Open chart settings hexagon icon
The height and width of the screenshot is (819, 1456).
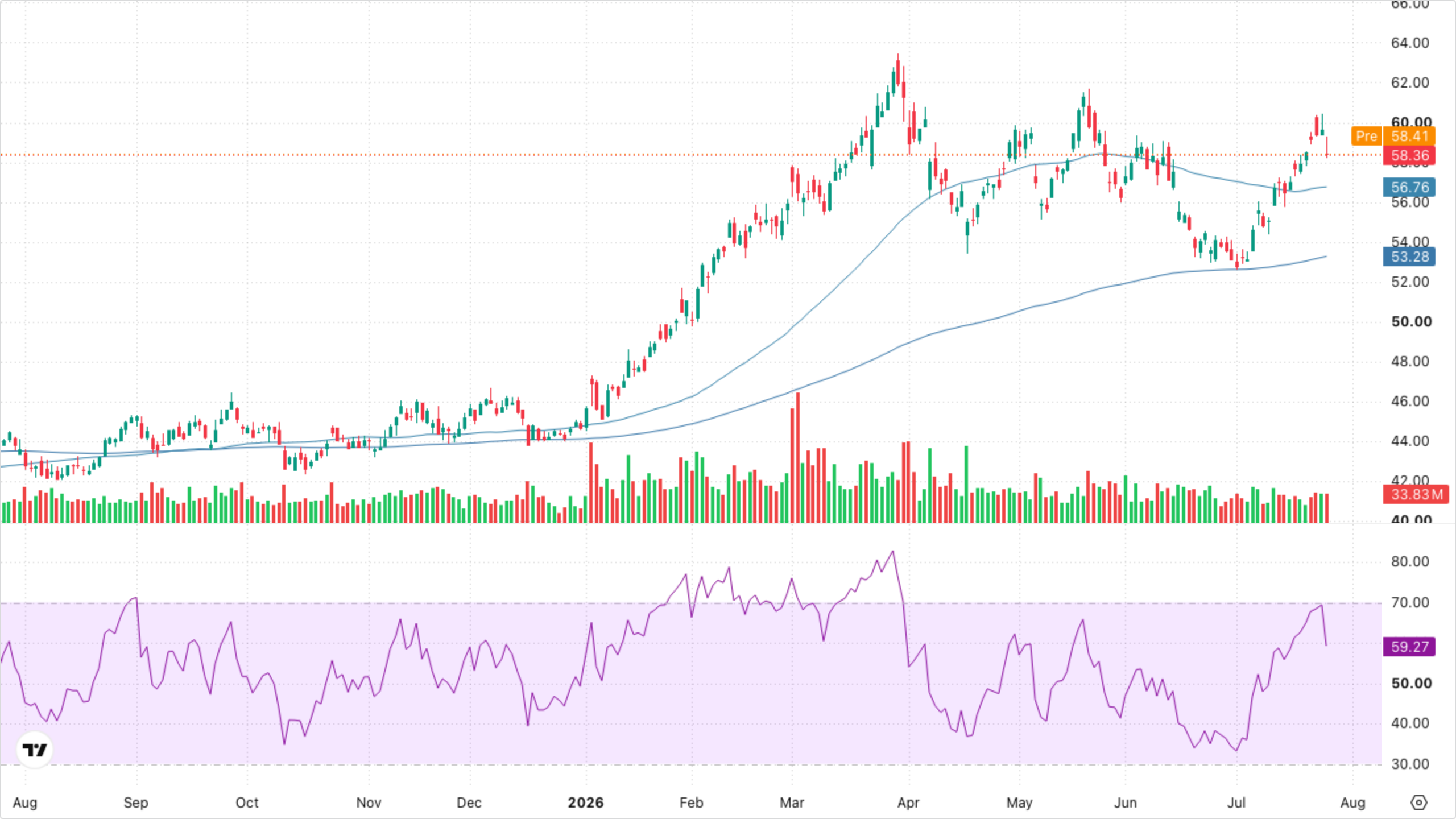(x=1419, y=803)
